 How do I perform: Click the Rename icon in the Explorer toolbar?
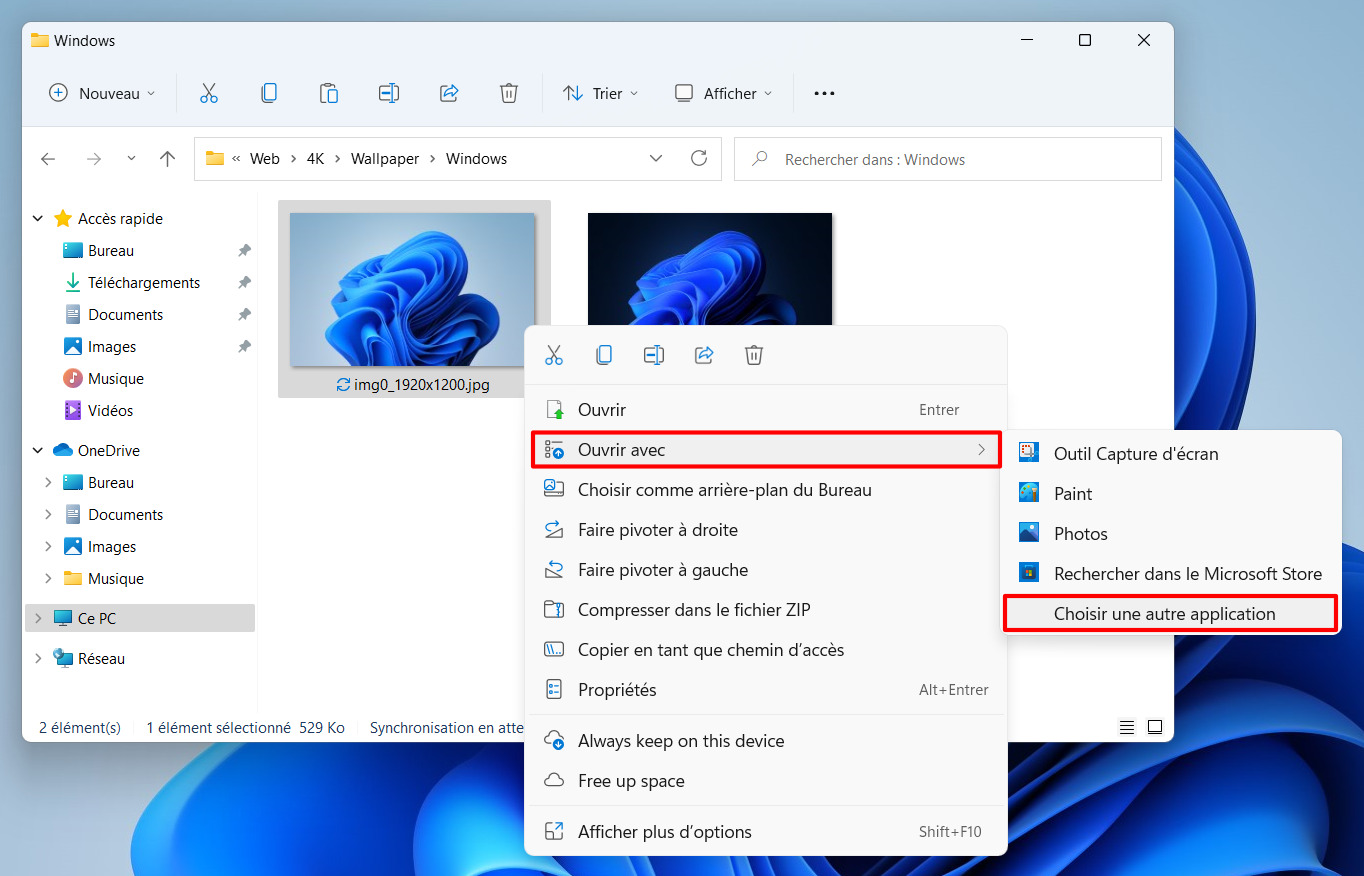coord(389,93)
